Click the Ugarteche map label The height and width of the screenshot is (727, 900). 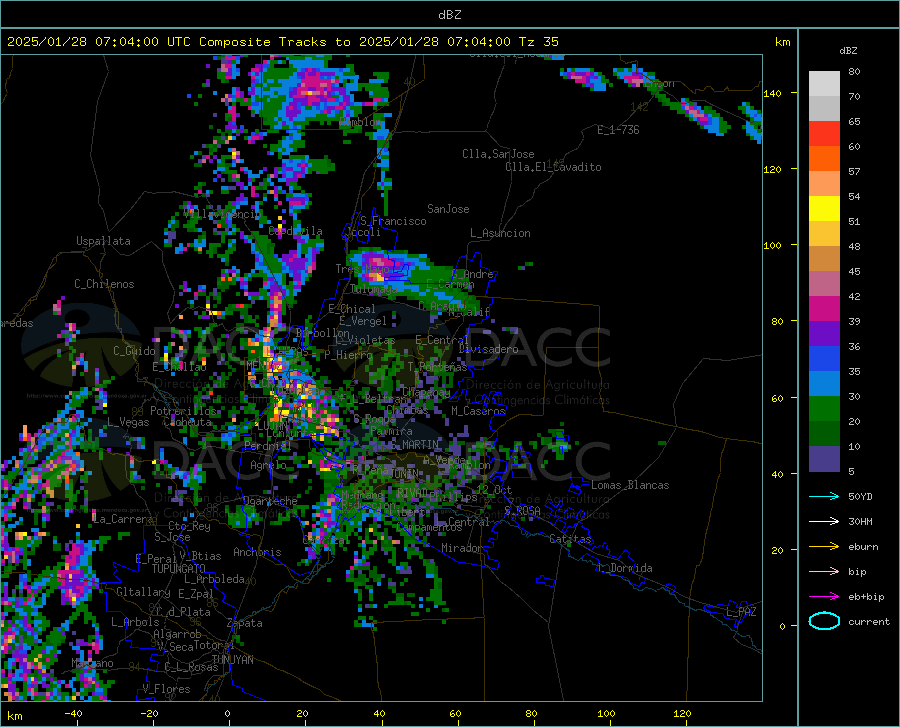pyautogui.click(x=270, y=500)
